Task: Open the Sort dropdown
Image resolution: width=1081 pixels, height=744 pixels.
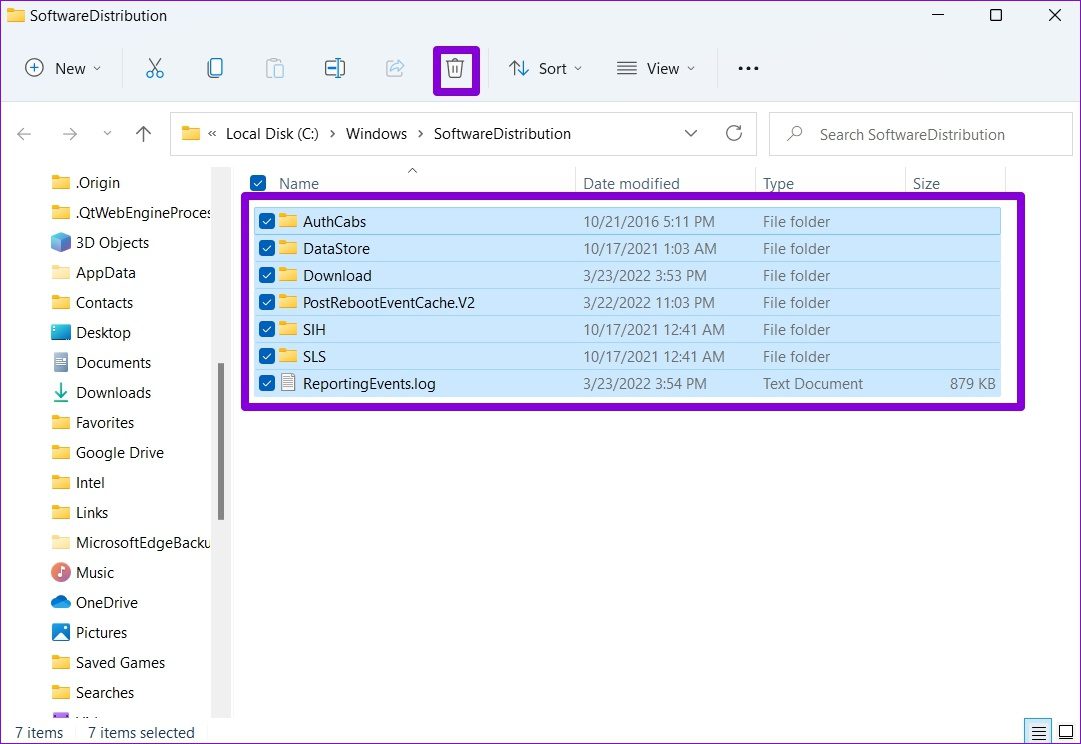Action: click(545, 69)
